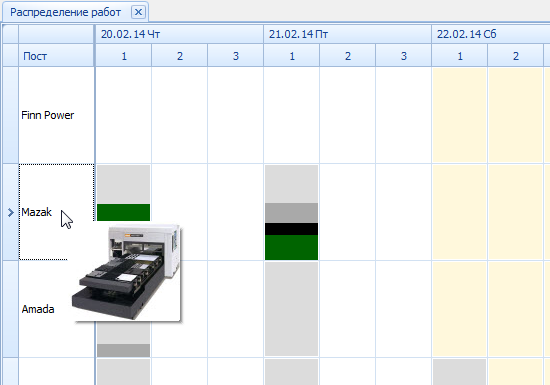550x385 pixels.
Task: Select the Finn Power row
Action: tap(56, 115)
